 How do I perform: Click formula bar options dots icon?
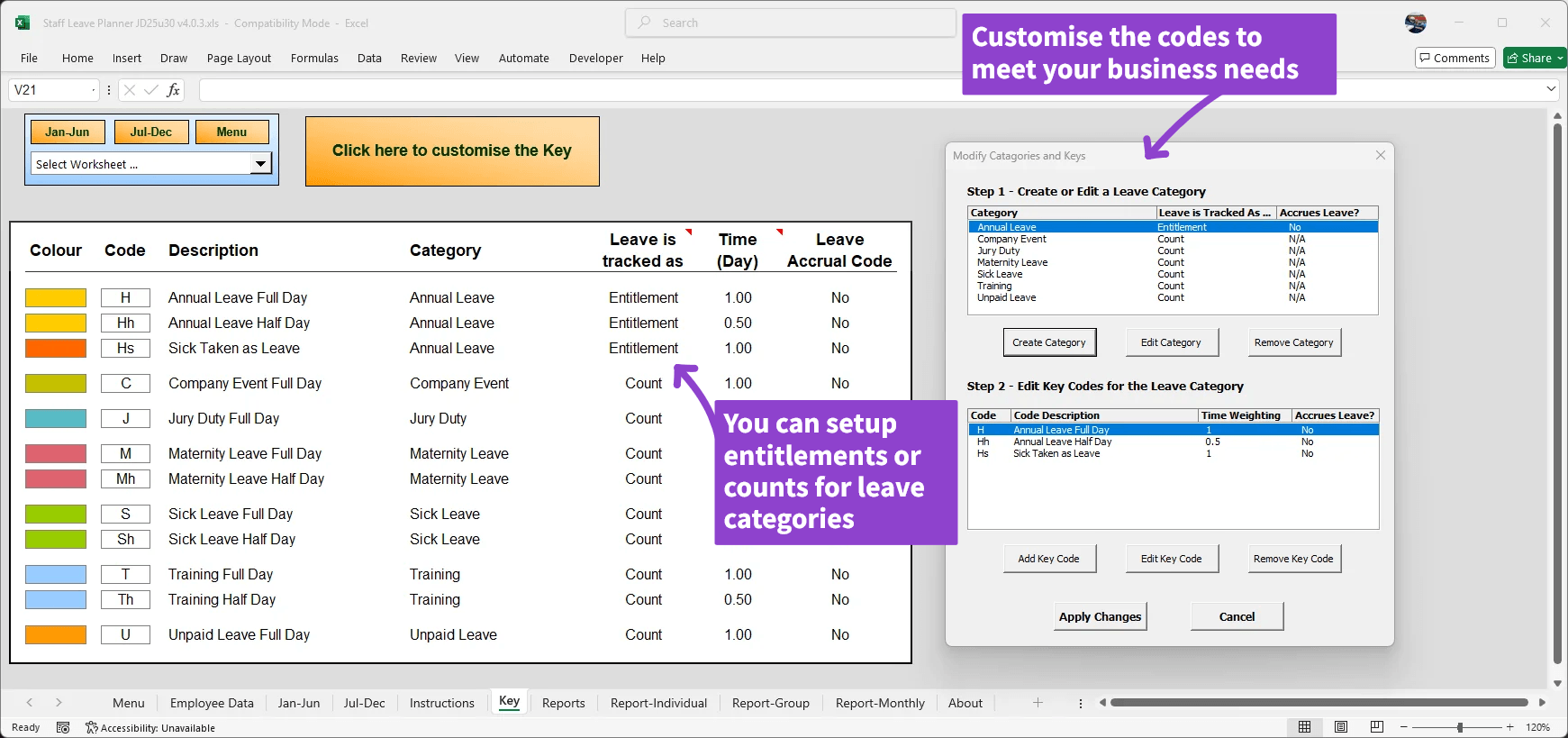tap(109, 90)
